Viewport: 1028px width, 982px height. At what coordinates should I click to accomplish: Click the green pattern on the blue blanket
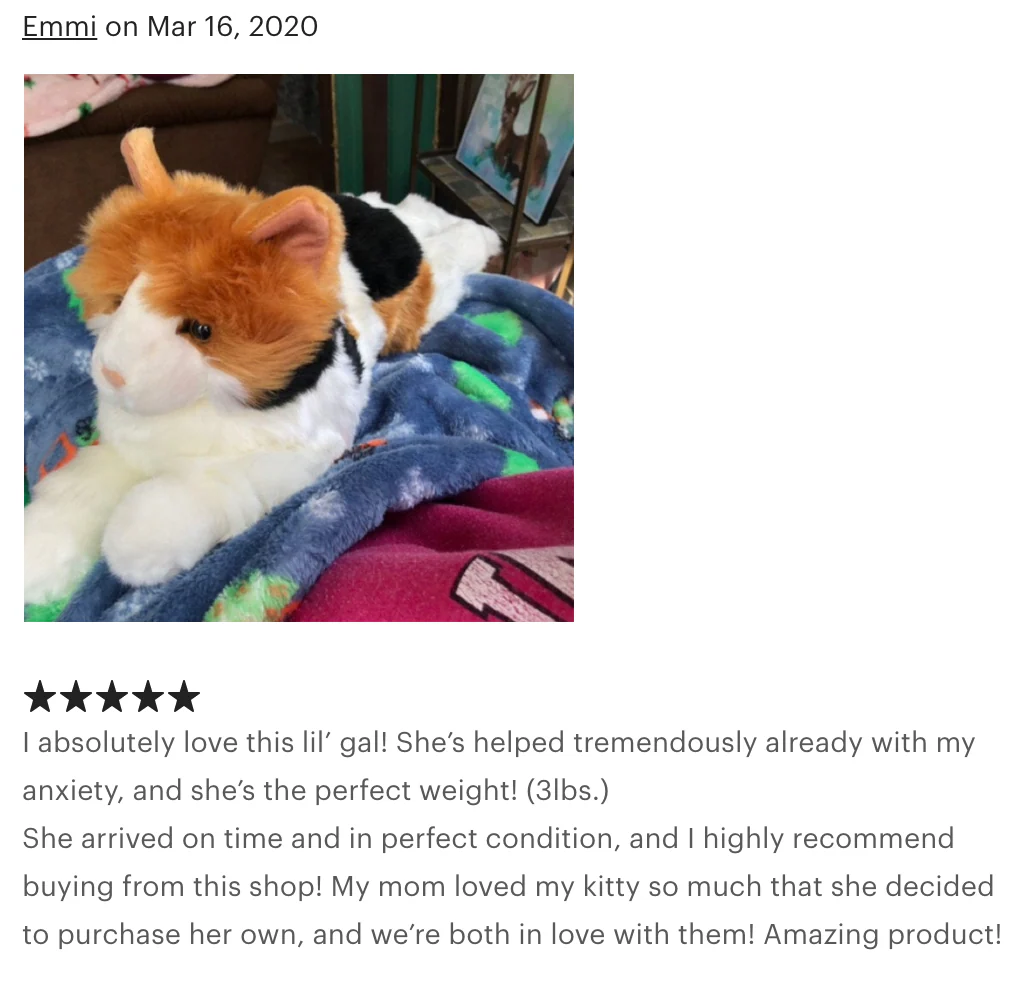point(482,385)
